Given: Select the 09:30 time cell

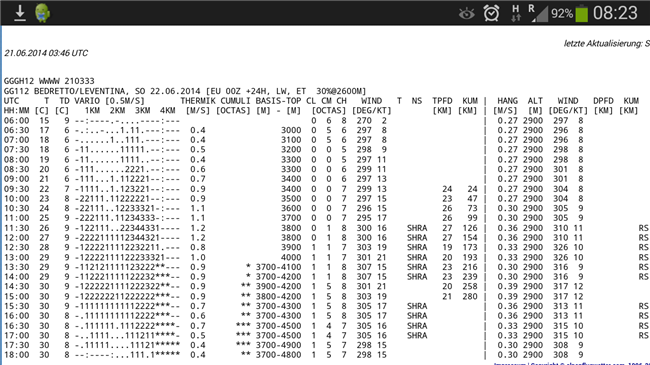Looking at the screenshot, I should 17,189.
